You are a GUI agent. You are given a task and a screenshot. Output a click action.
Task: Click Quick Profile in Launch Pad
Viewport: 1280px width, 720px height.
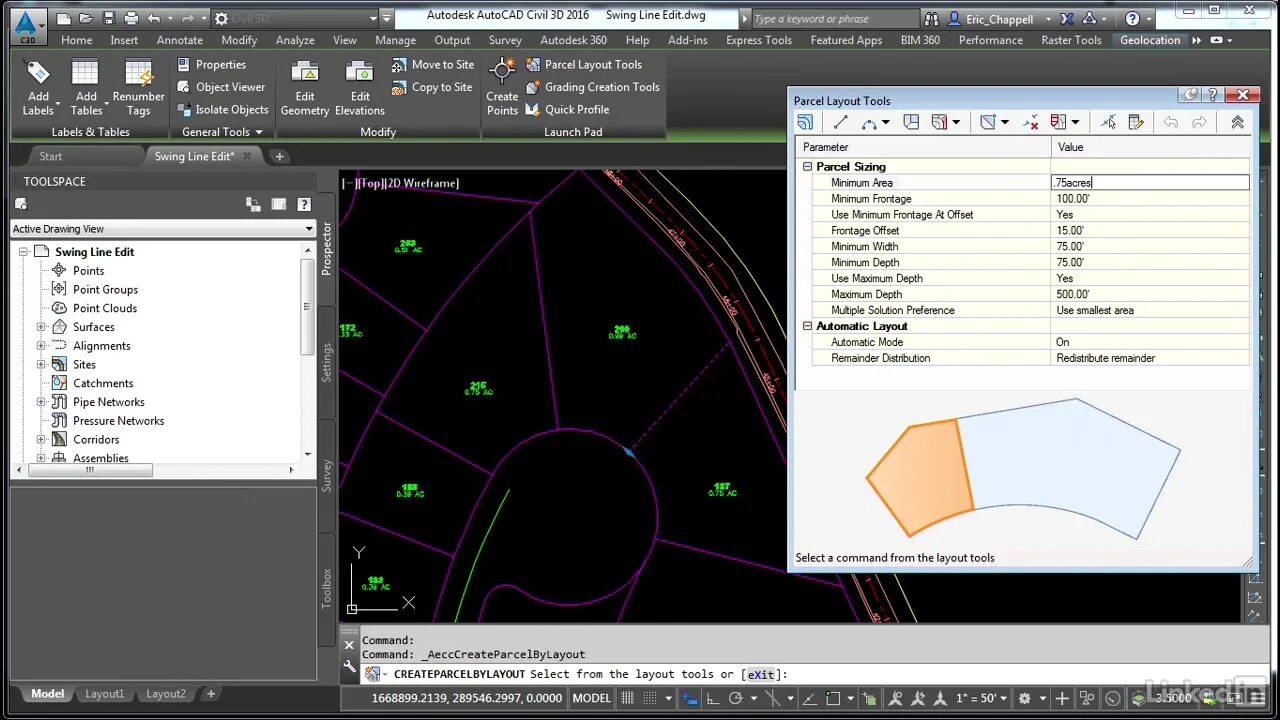[x=567, y=109]
